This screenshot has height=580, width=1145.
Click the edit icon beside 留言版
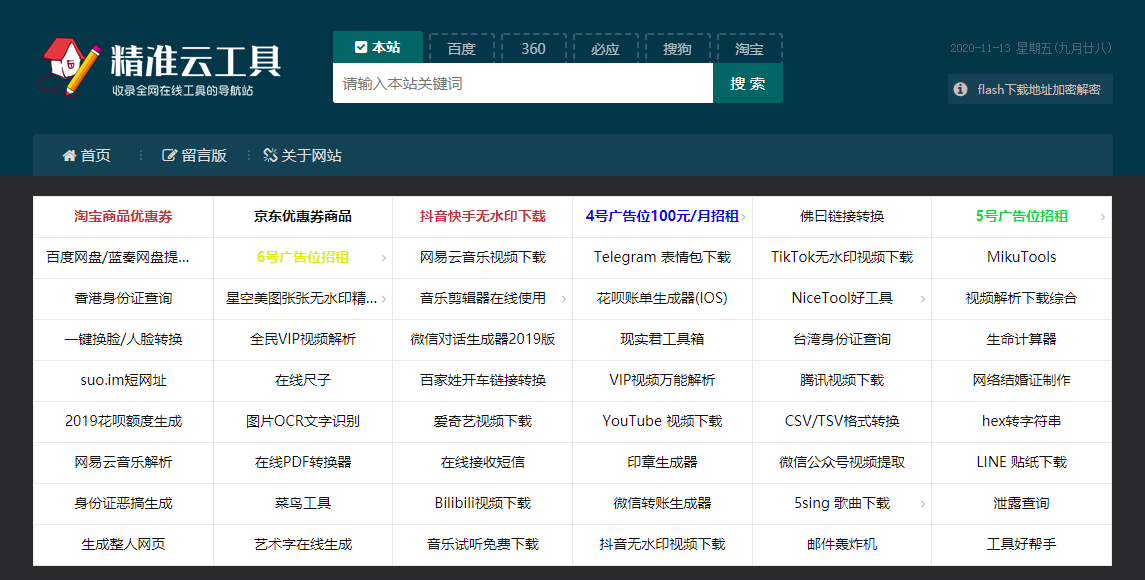tap(169, 156)
